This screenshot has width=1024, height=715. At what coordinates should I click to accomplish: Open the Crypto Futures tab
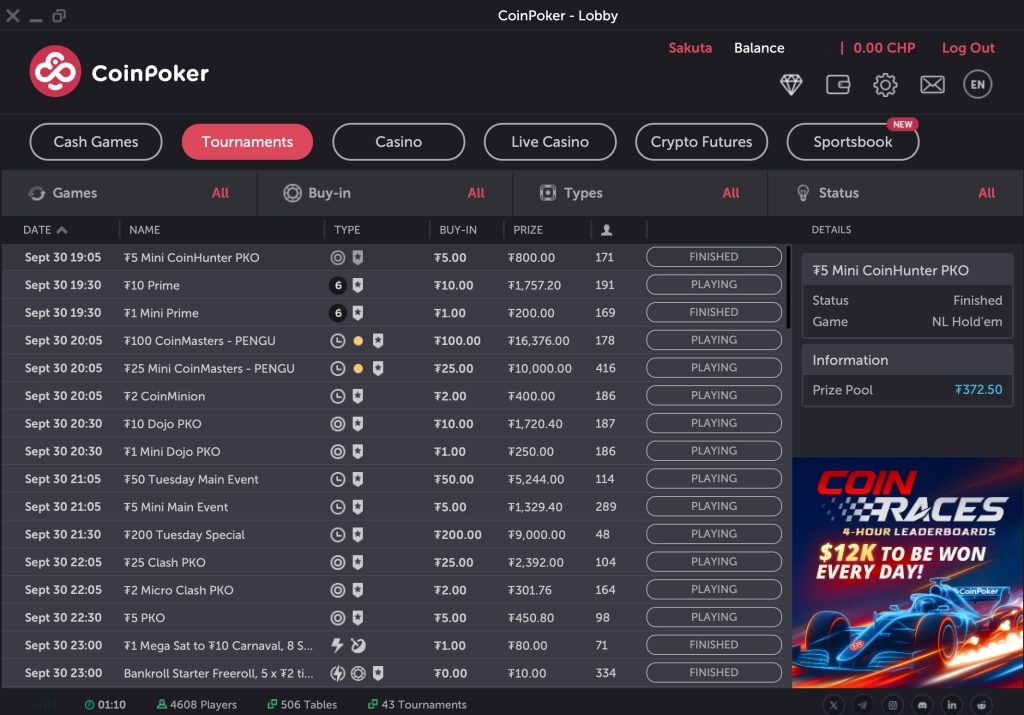pyautogui.click(x=701, y=142)
